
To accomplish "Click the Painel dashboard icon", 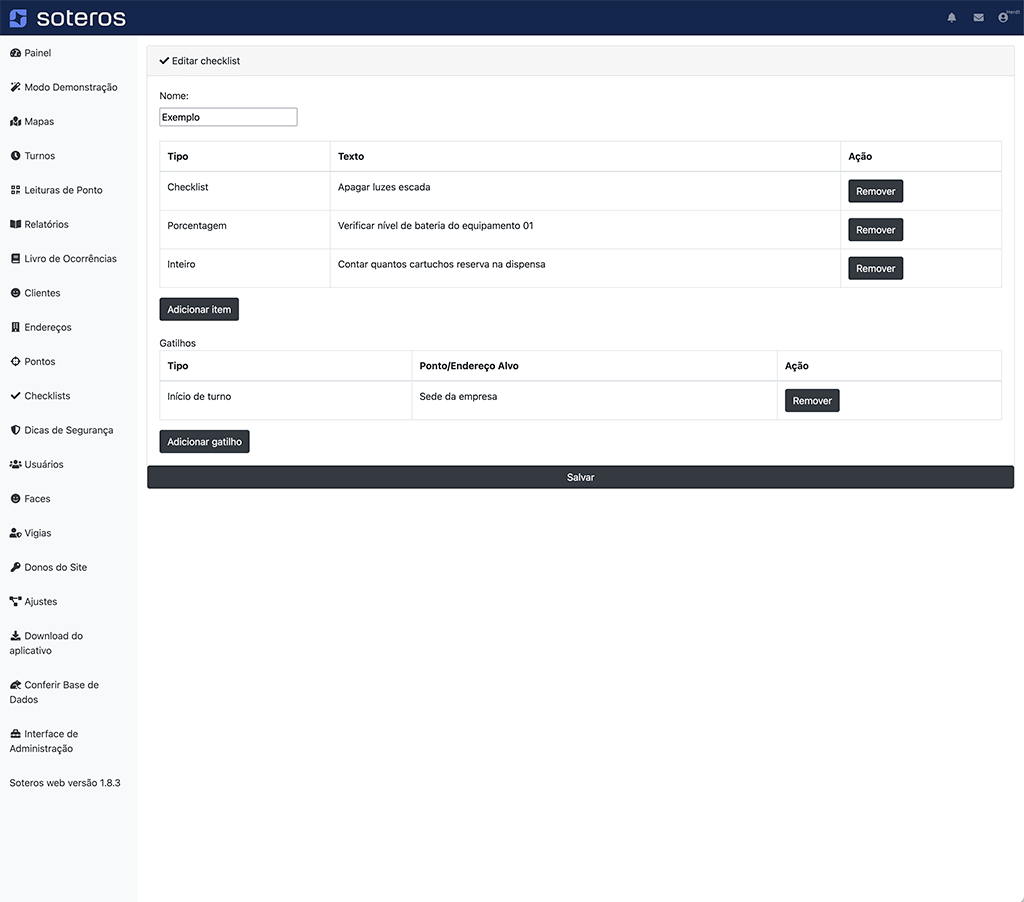I will 15,53.
